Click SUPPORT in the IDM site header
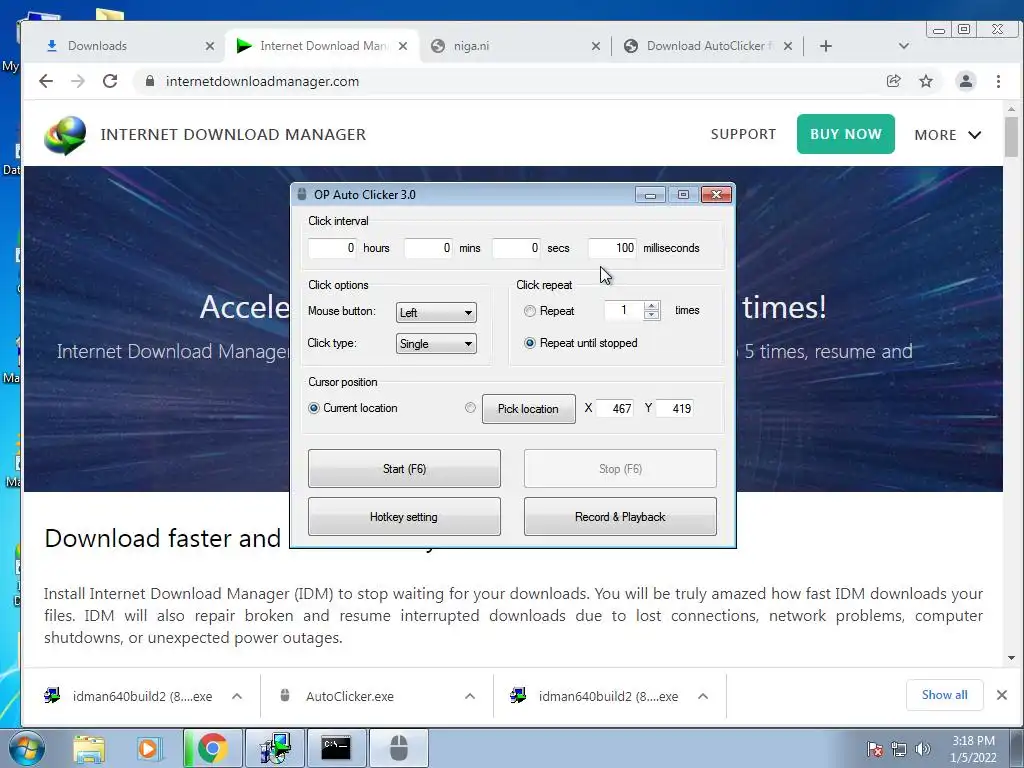 click(x=743, y=134)
